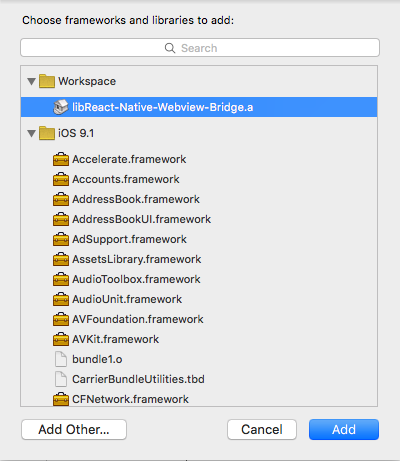Screen dimensions: 400x461
Task: Click the magnifying glass search icon
Action: (x=170, y=48)
